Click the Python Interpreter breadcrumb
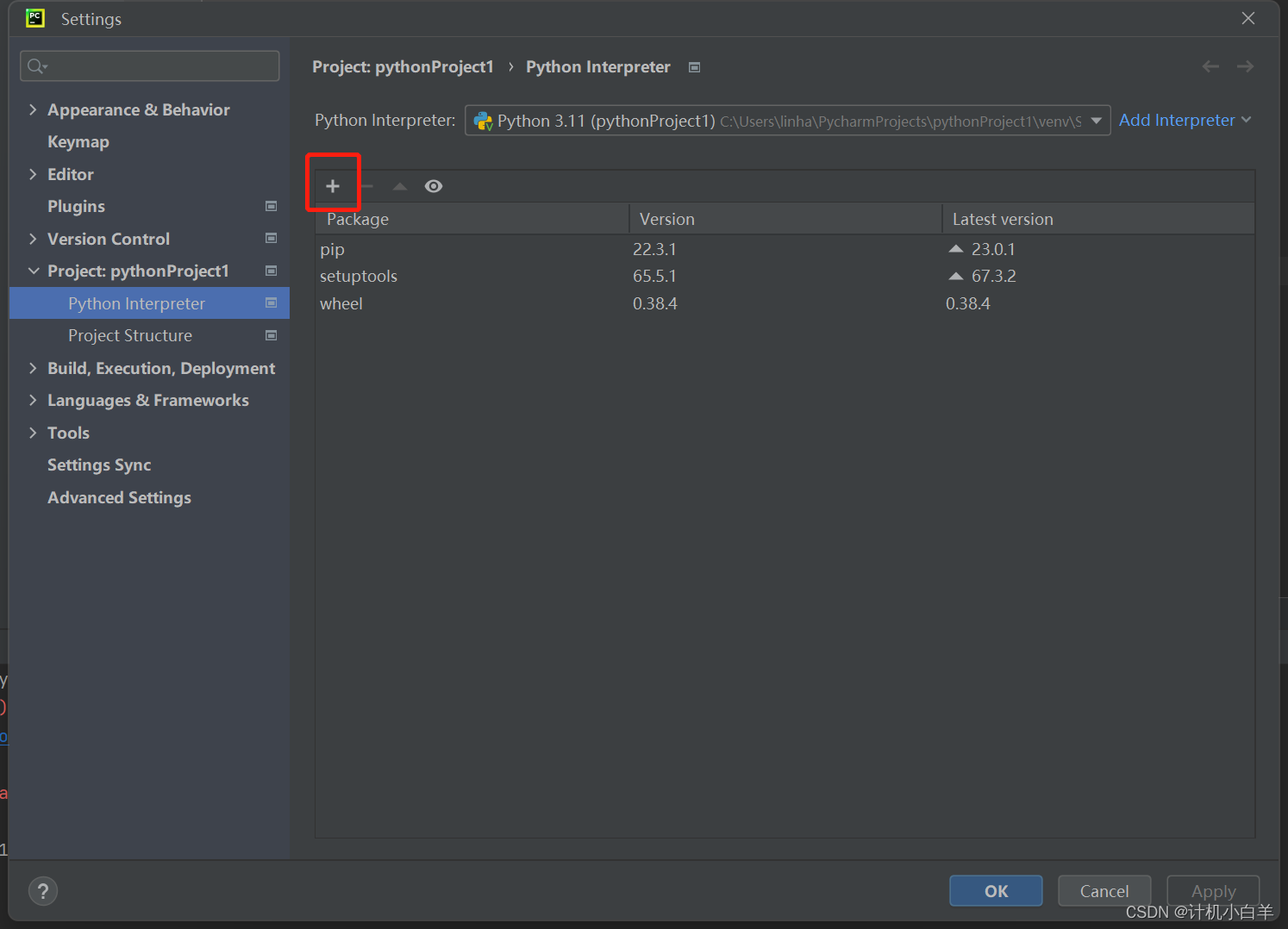The height and width of the screenshot is (929, 1288). coord(598,67)
